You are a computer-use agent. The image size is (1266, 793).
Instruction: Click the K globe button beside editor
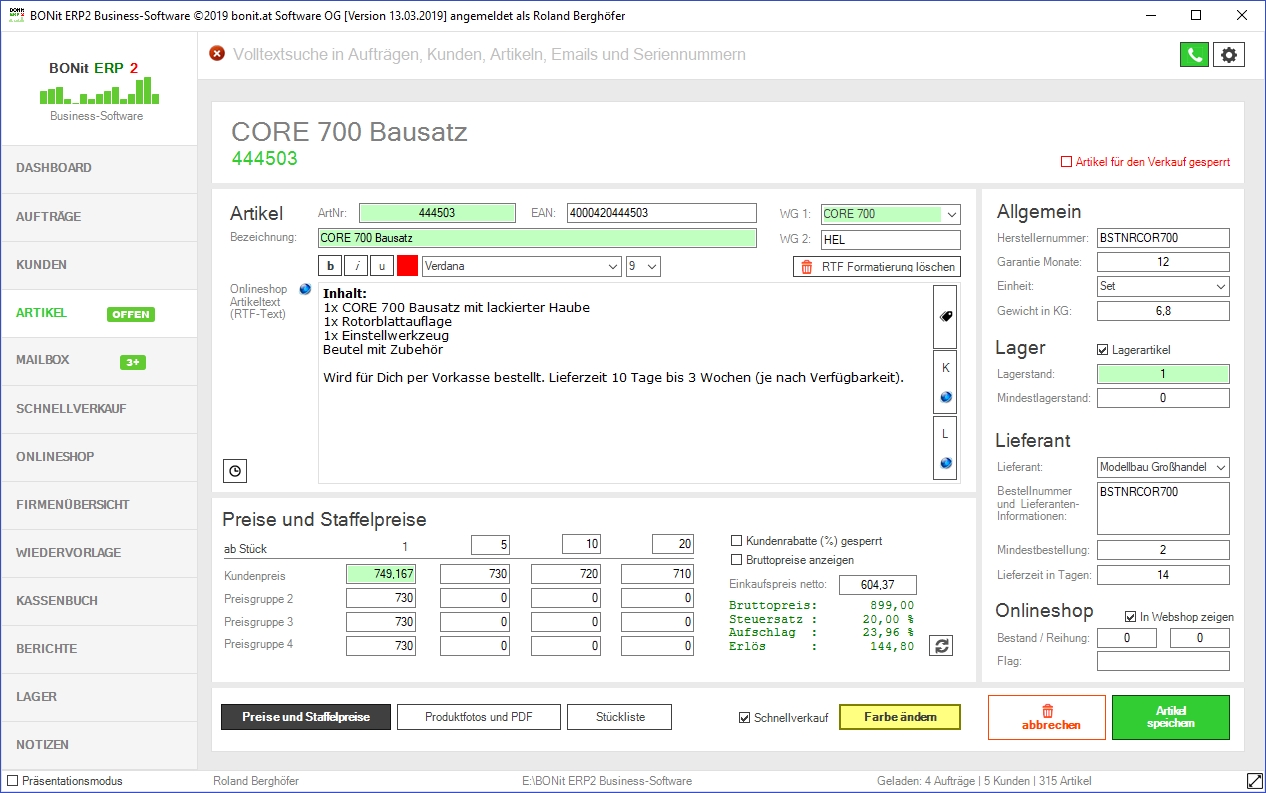tap(945, 381)
